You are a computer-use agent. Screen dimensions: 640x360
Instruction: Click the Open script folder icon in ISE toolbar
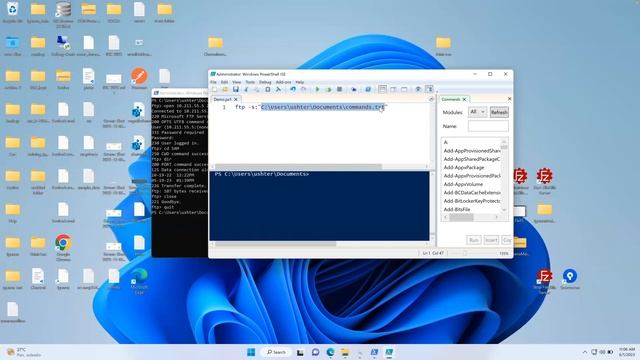tap(225, 89)
